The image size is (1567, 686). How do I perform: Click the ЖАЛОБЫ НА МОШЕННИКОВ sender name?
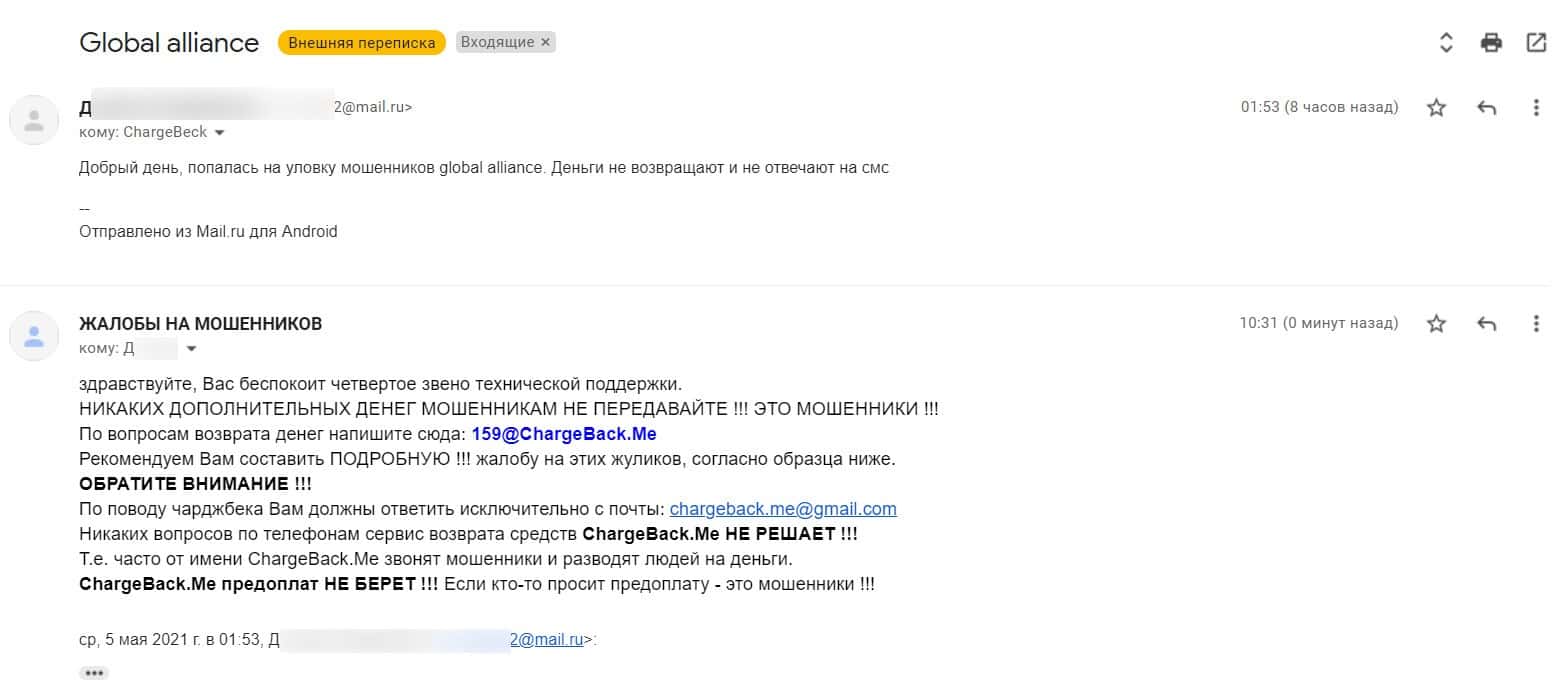pyautogui.click(x=200, y=324)
